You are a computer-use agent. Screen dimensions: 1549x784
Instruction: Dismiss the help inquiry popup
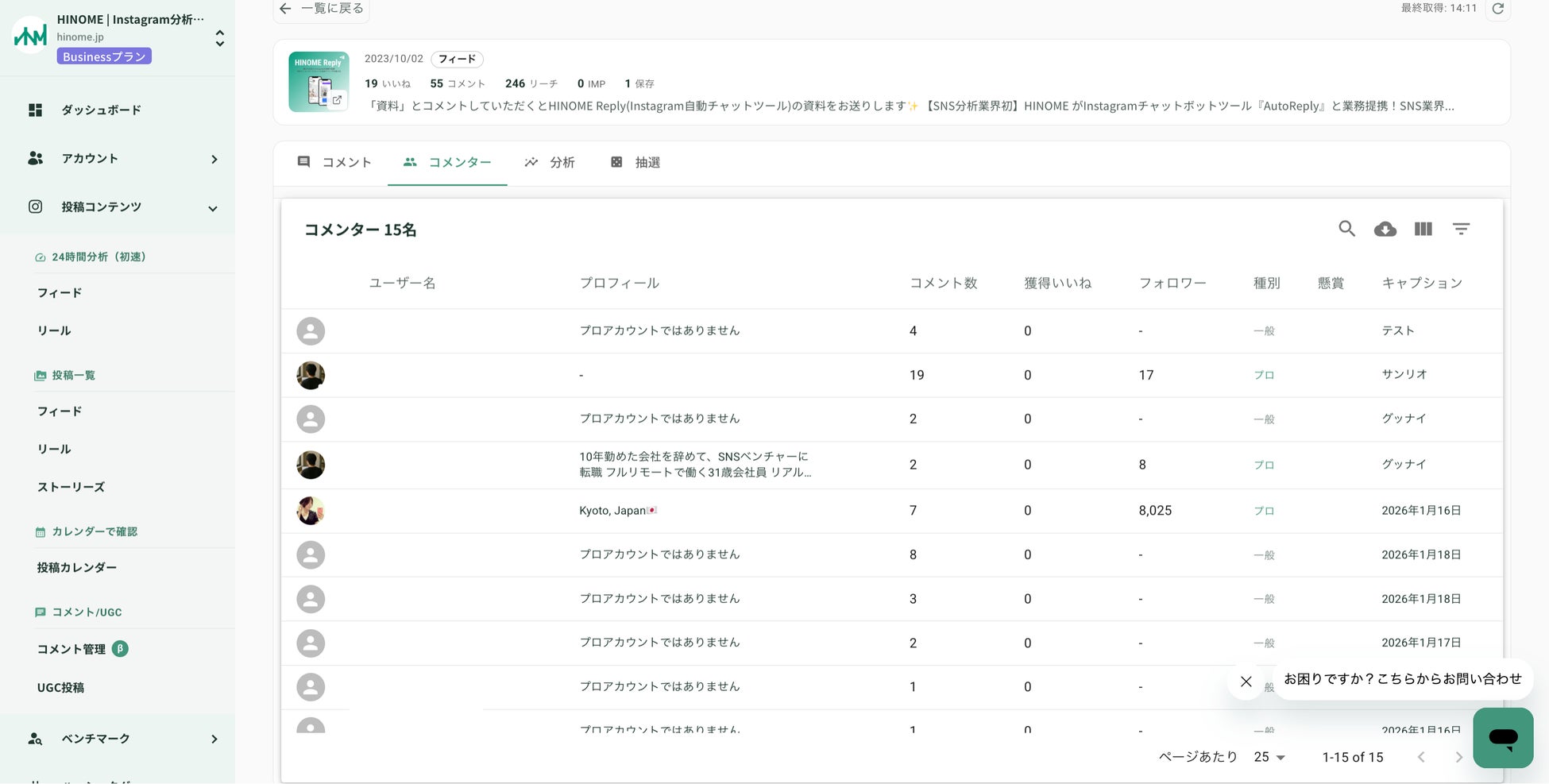[x=1246, y=681]
